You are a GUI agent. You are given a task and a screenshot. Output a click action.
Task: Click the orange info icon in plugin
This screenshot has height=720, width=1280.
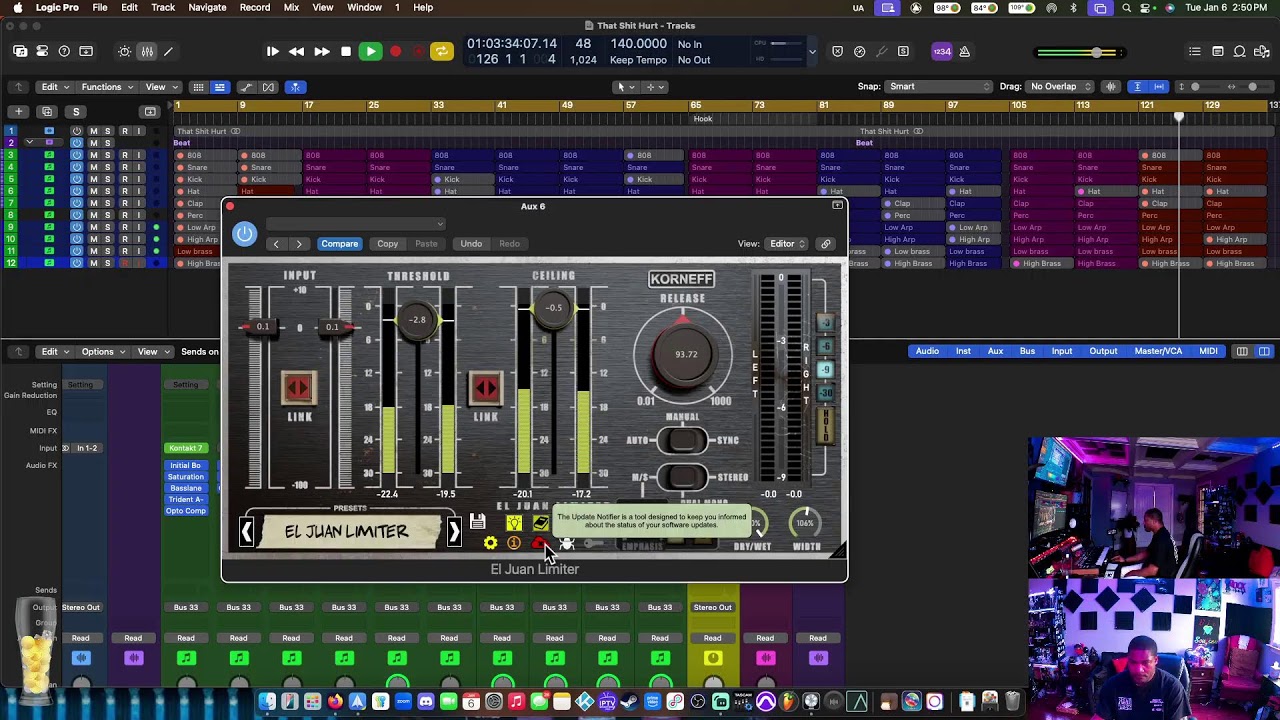[x=514, y=543]
